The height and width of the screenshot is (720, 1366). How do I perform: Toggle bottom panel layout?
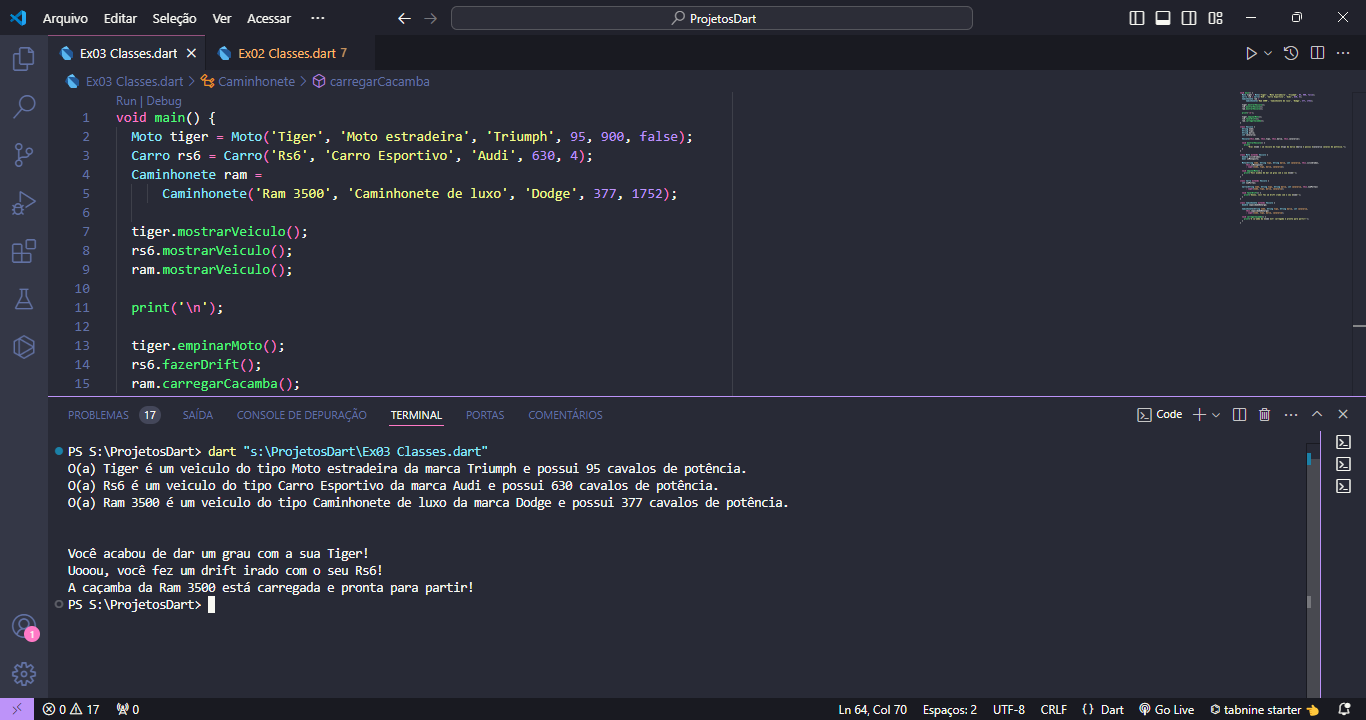(x=1163, y=18)
